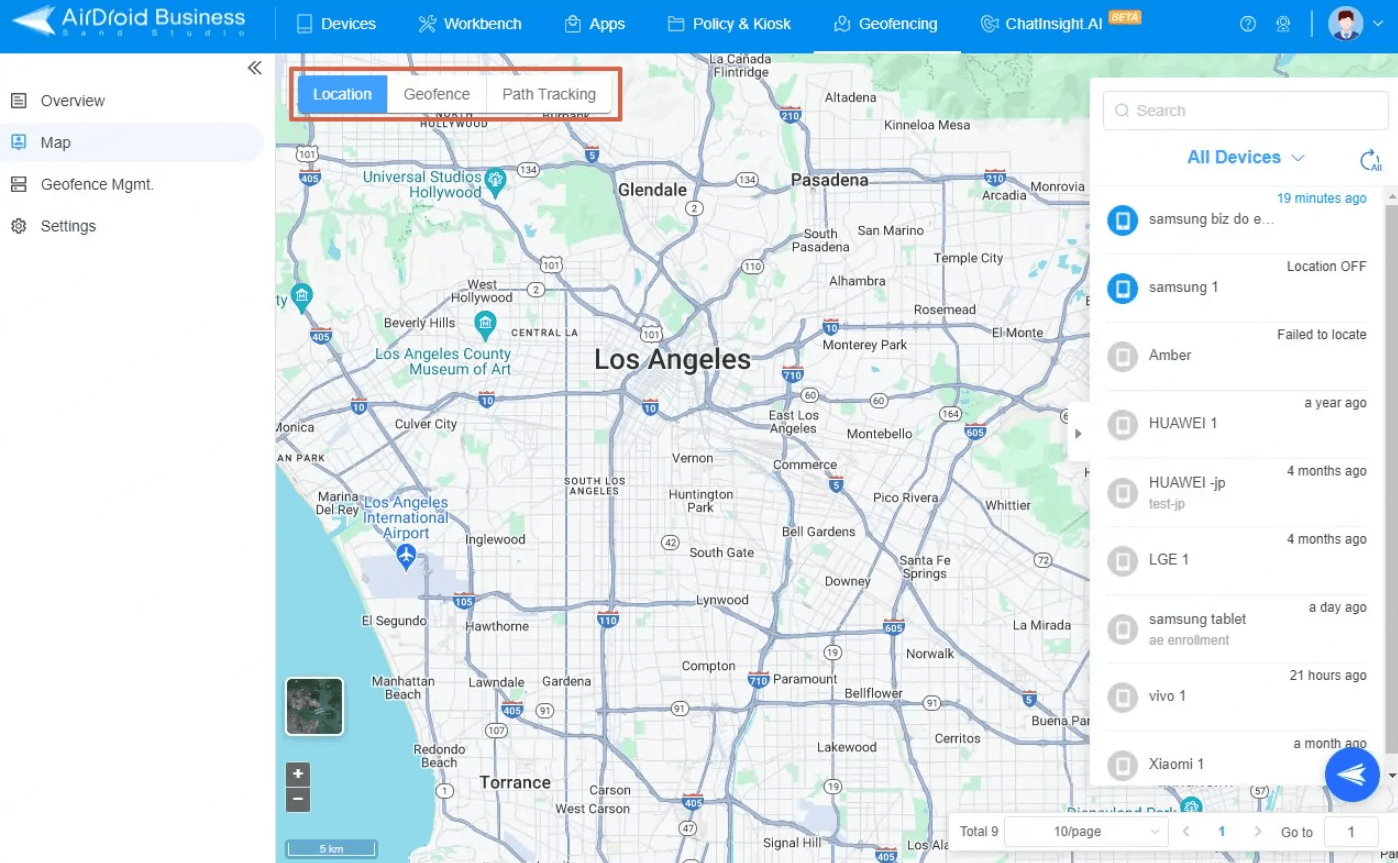
Task: Open satellite view via map thumbnail
Action: [x=314, y=706]
